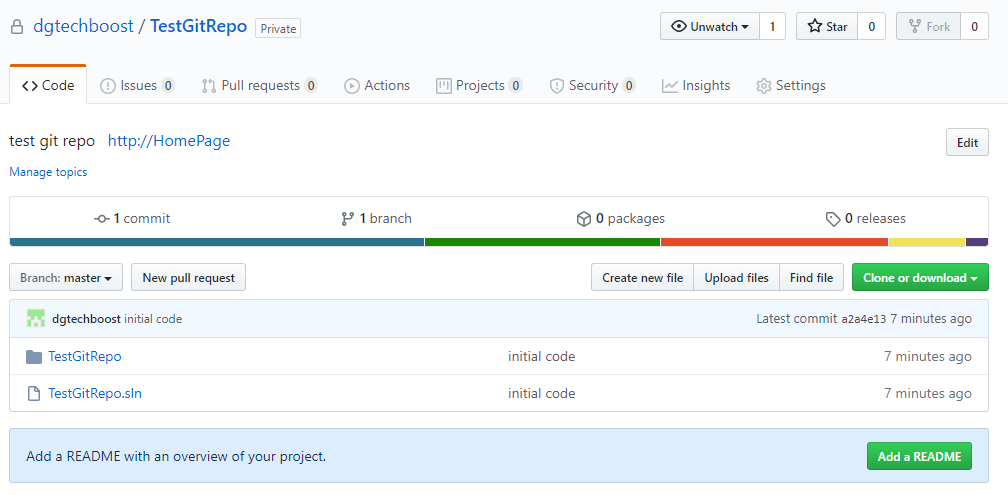The width and height of the screenshot is (1008, 495).
Task: Star the TestGitRepo repository
Action: (826, 27)
